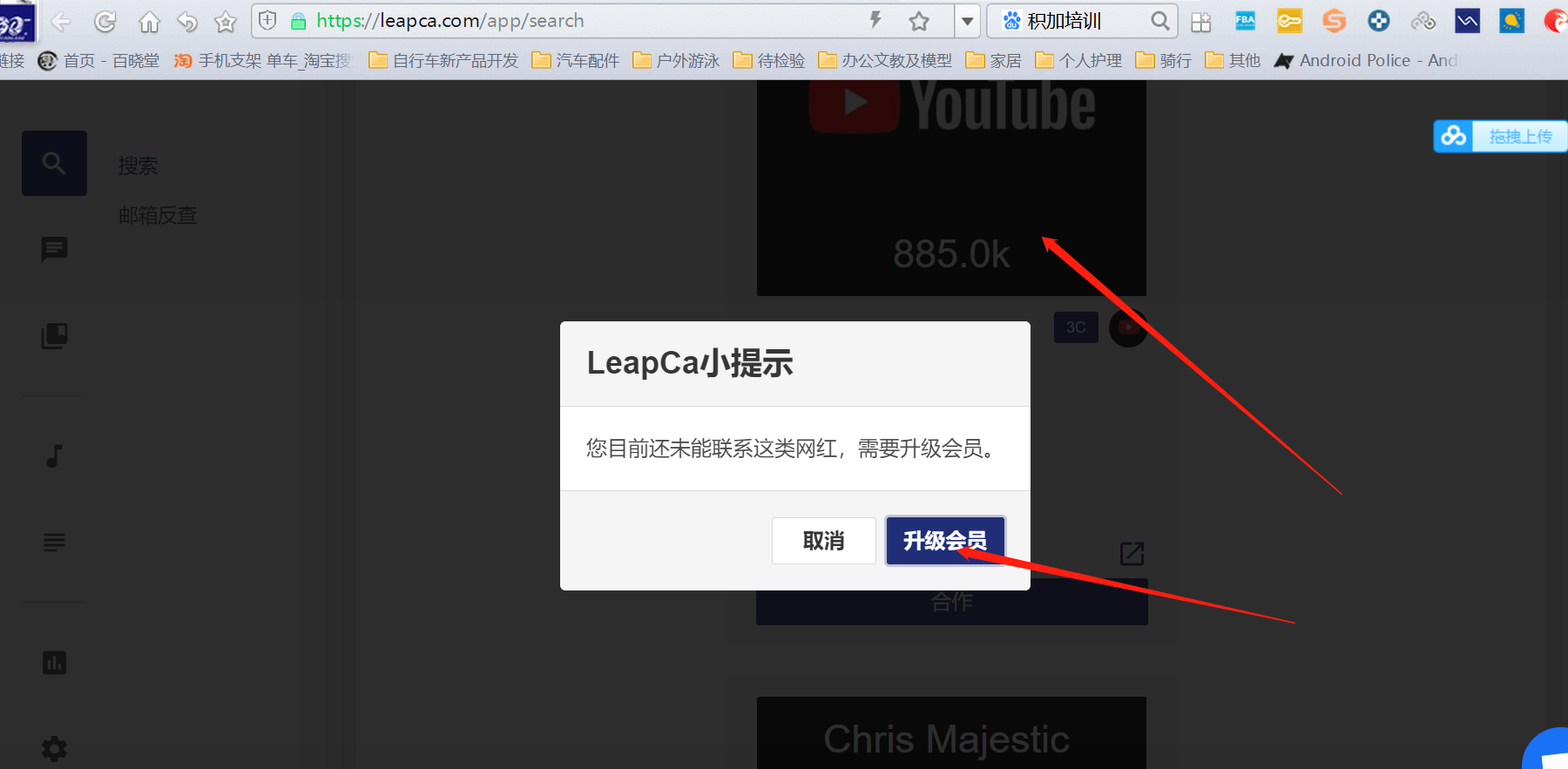Click the 3C category tag
1568x769 pixels.
[x=1076, y=327]
